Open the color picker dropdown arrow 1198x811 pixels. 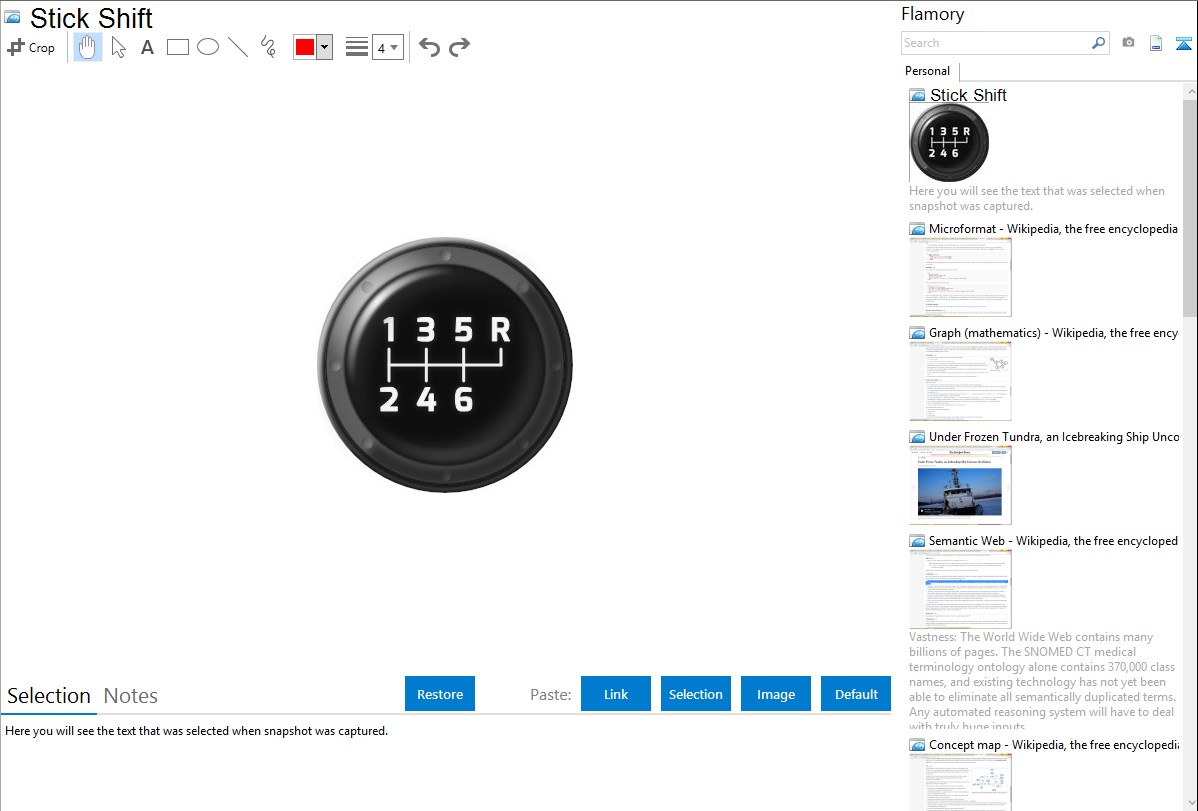coord(324,47)
